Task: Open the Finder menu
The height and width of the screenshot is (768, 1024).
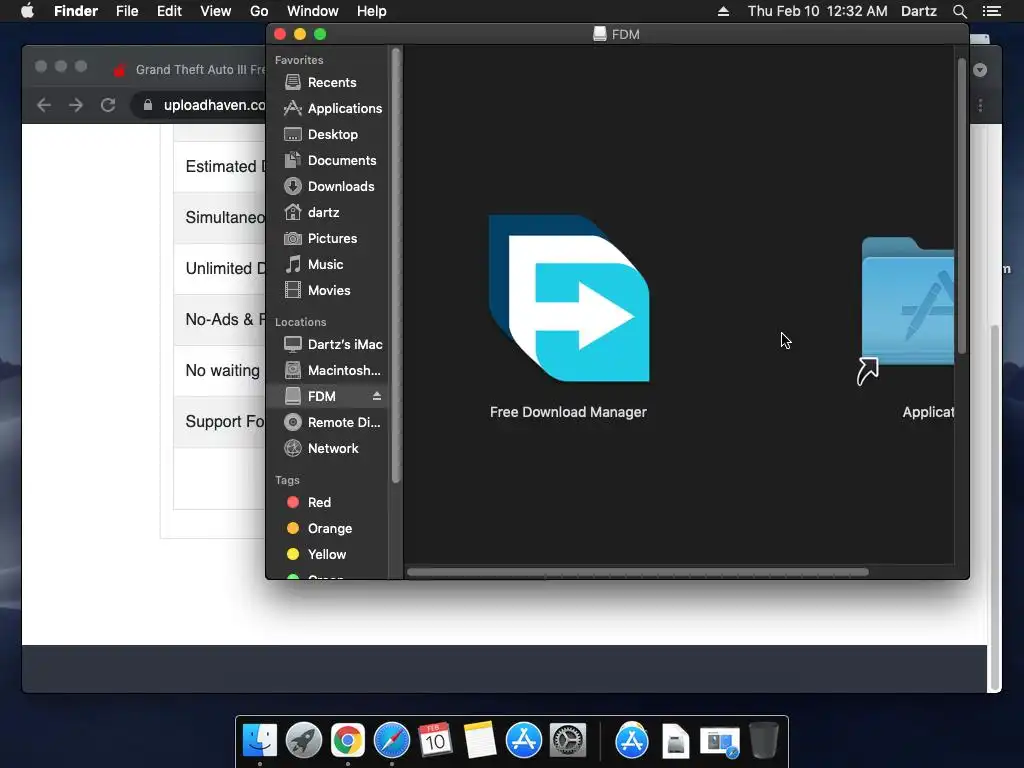Action: (x=76, y=11)
